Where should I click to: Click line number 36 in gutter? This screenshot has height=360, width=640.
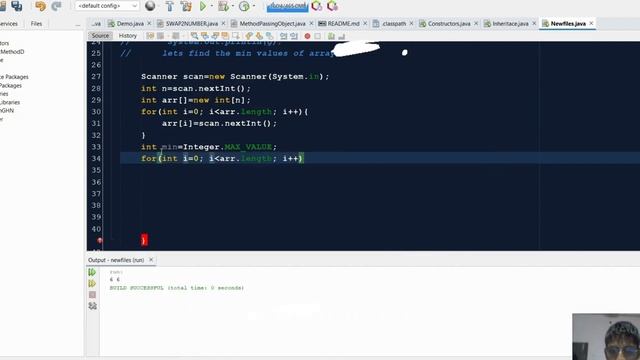tap(96, 182)
